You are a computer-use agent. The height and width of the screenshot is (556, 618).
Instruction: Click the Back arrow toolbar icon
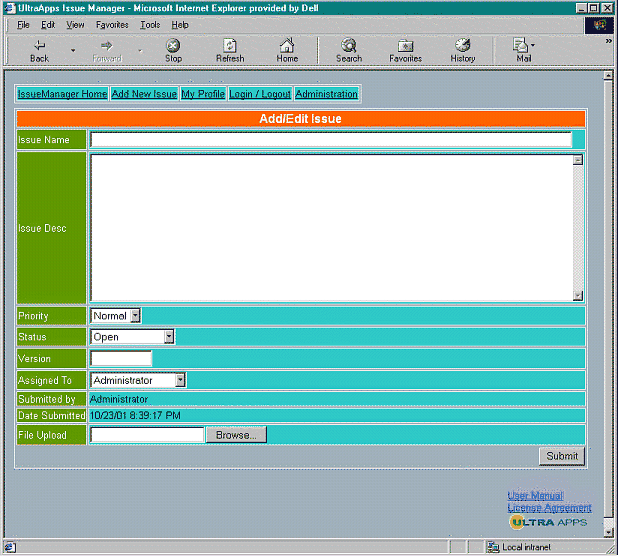click(39, 46)
